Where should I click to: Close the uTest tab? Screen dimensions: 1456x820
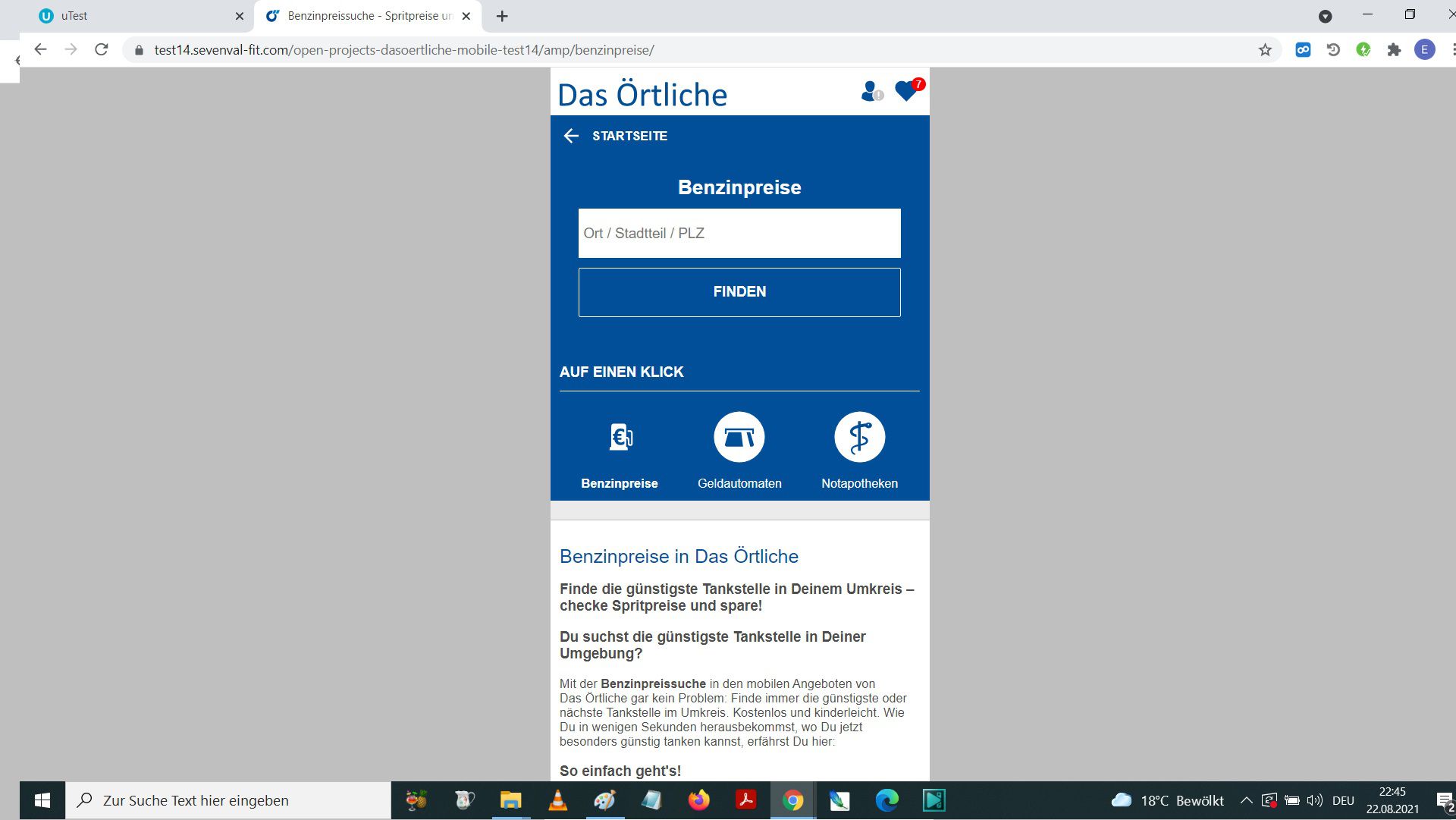point(239,16)
